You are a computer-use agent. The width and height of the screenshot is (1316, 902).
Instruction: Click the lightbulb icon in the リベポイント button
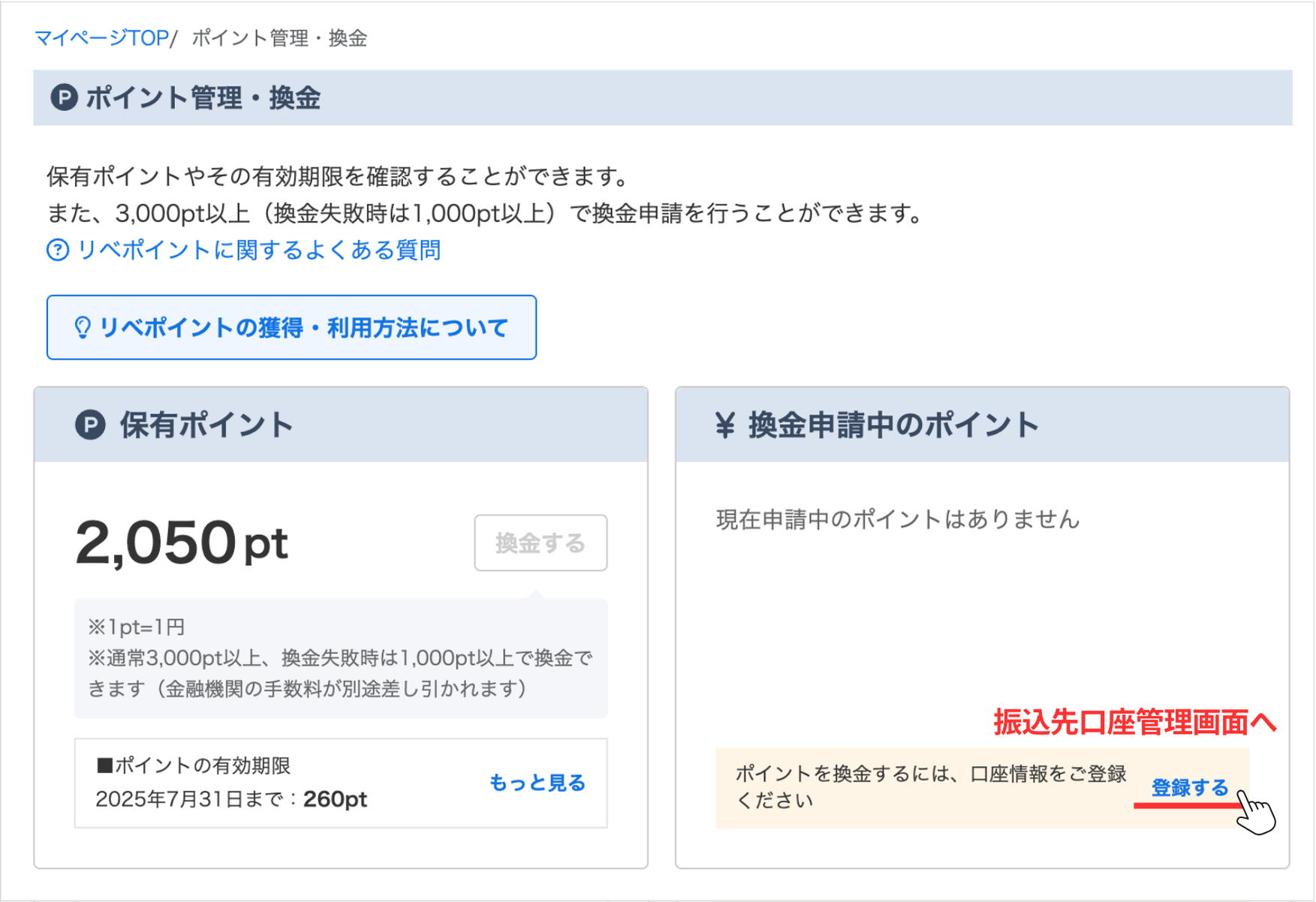(83, 327)
